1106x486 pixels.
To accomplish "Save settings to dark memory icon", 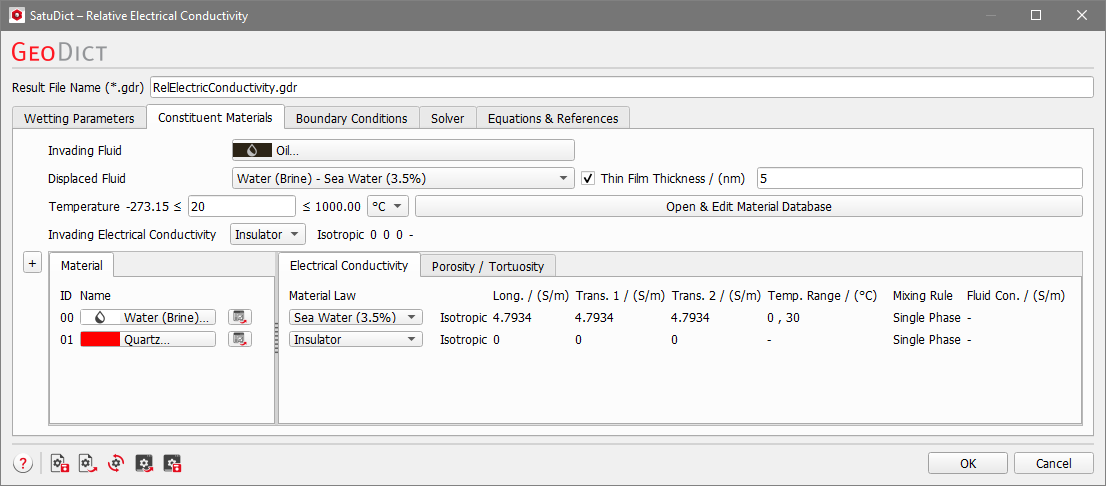I will (173, 463).
